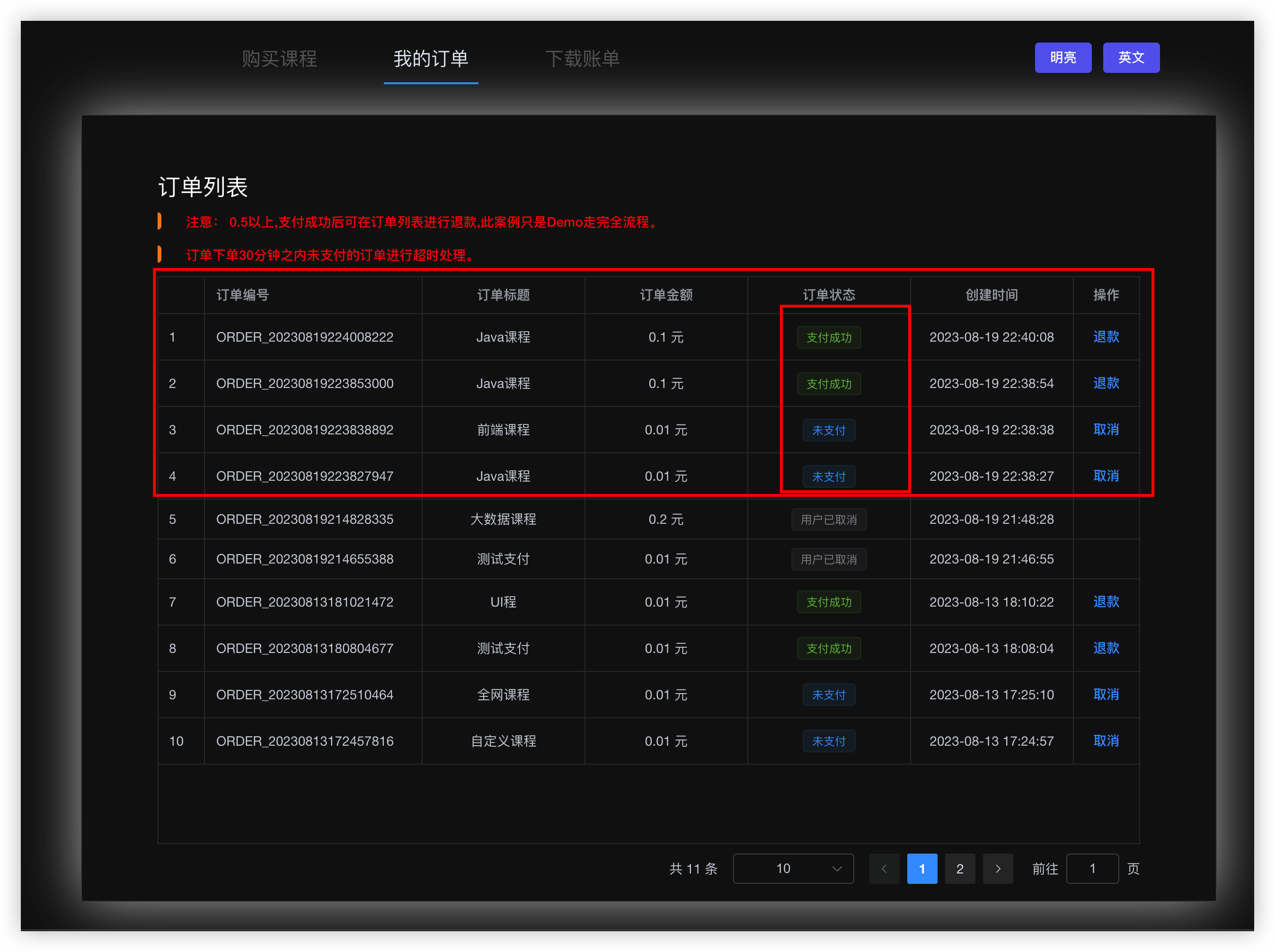Click the page 1 pagination button
Viewport: 1275px width, 952px height.
[x=921, y=868]
